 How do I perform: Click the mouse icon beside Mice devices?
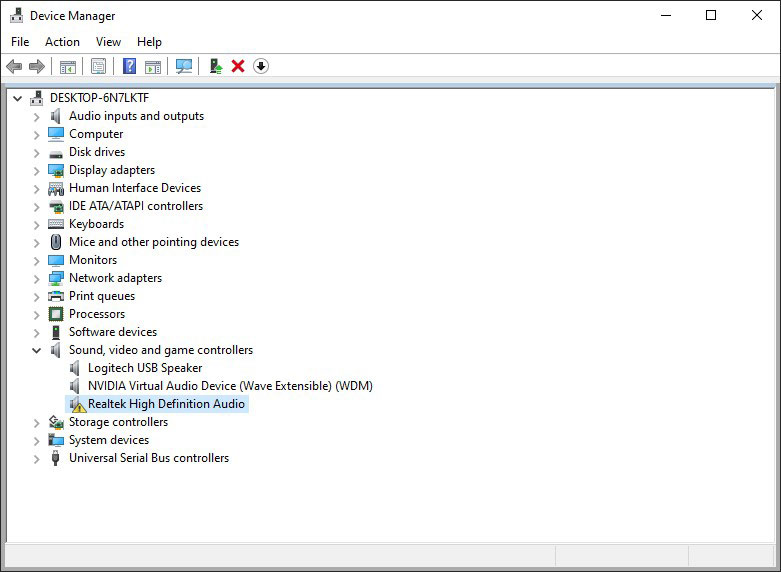coord(56,242)
